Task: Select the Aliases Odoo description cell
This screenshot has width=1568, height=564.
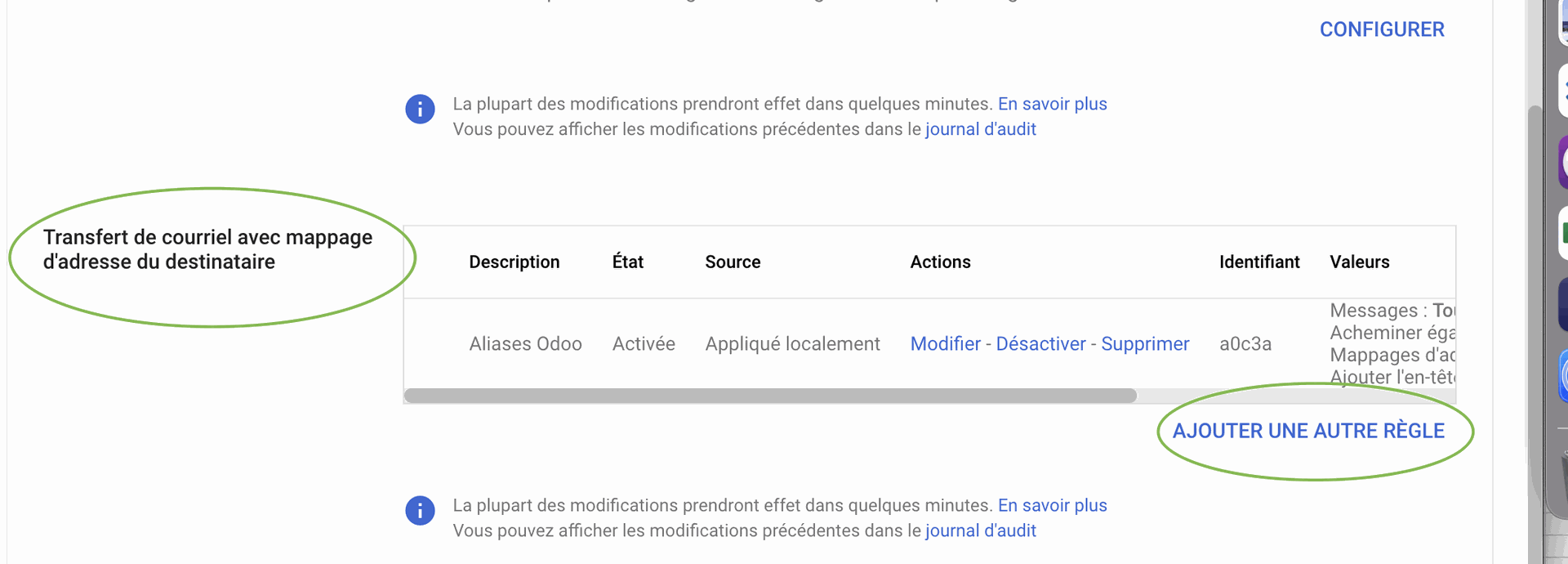Action: [525, 344]
